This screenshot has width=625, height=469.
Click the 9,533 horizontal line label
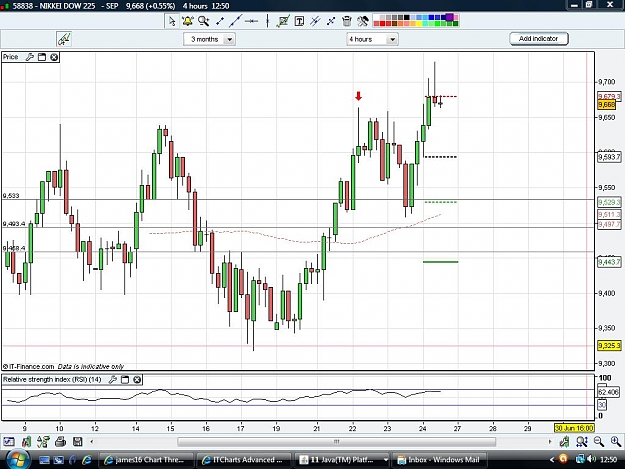pos(11,196)
